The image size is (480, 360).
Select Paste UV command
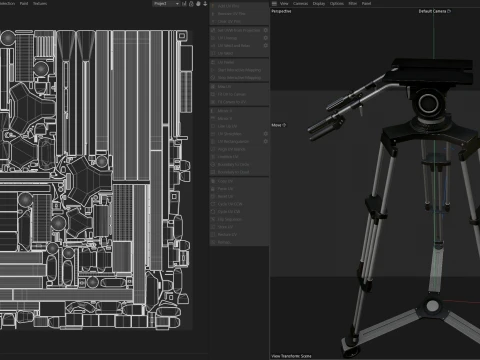[x=239, y=189]
